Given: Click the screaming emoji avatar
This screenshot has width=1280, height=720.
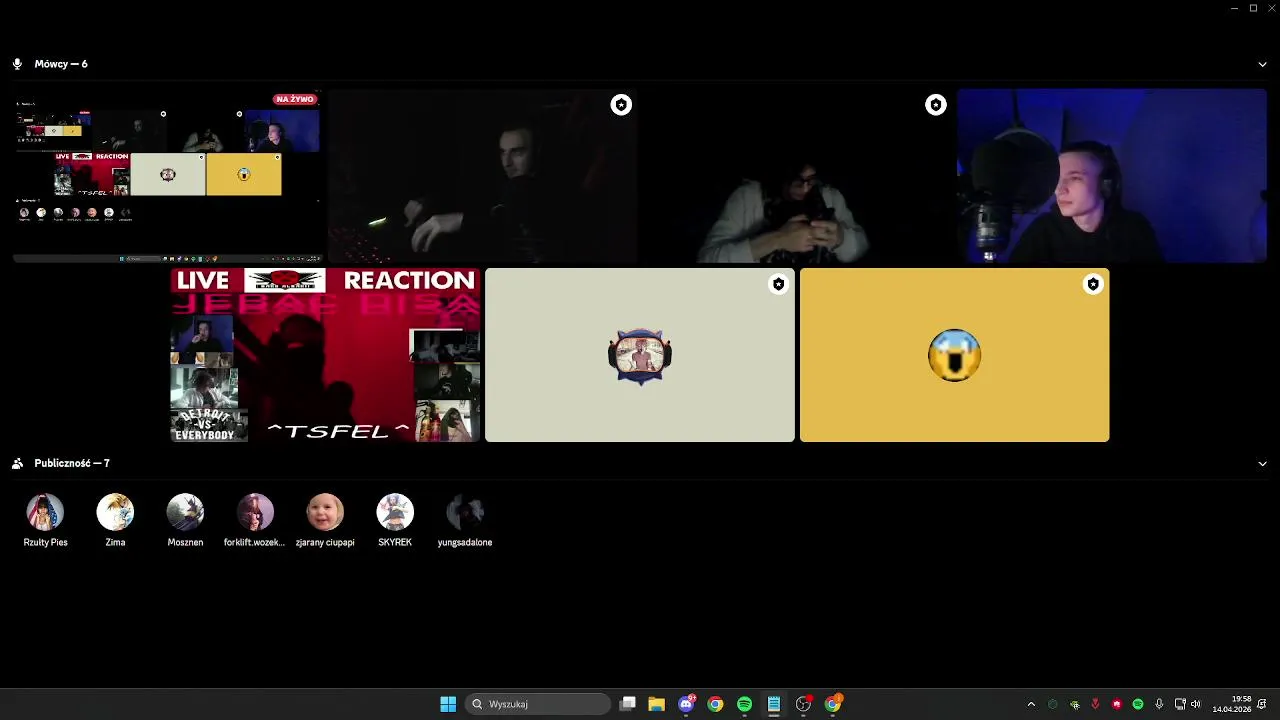Looking at the screenshot, I should [954, 355].
